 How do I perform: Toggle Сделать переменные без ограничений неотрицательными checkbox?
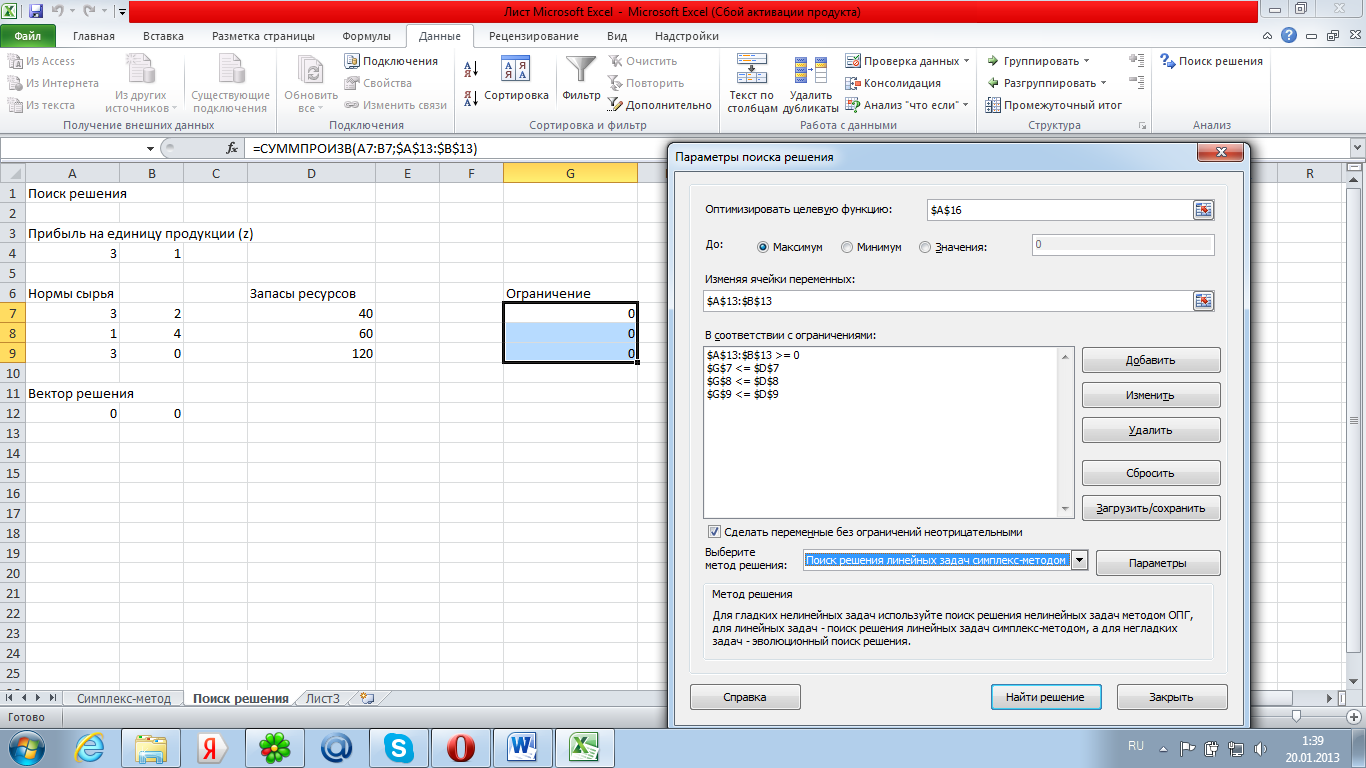click(x=714, y=532)
